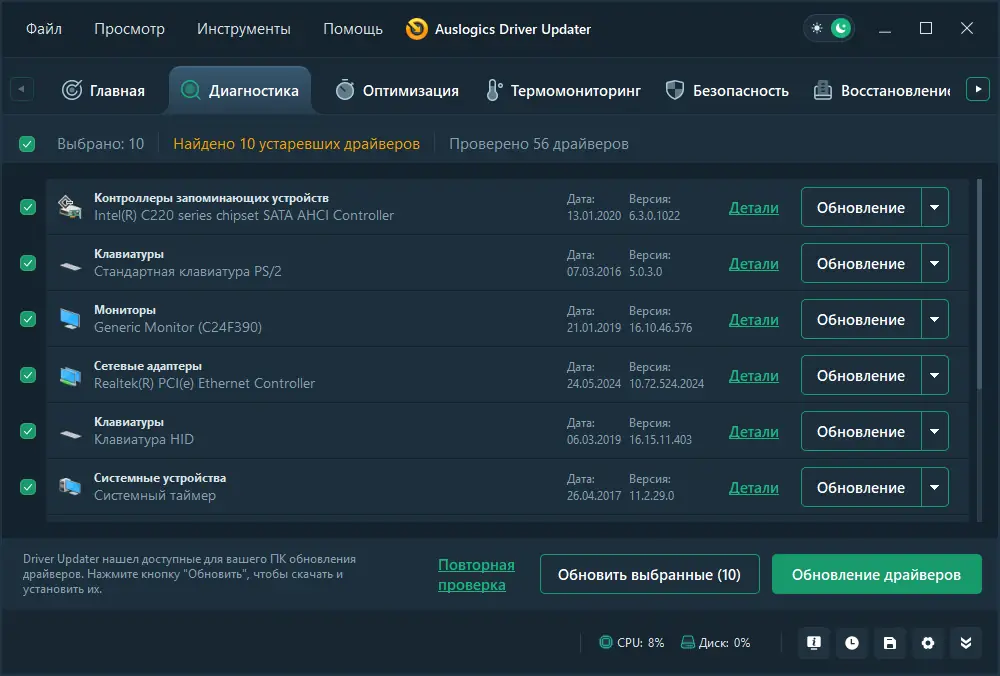Open Детали link for Realtek Ethernet Controller

753,376
